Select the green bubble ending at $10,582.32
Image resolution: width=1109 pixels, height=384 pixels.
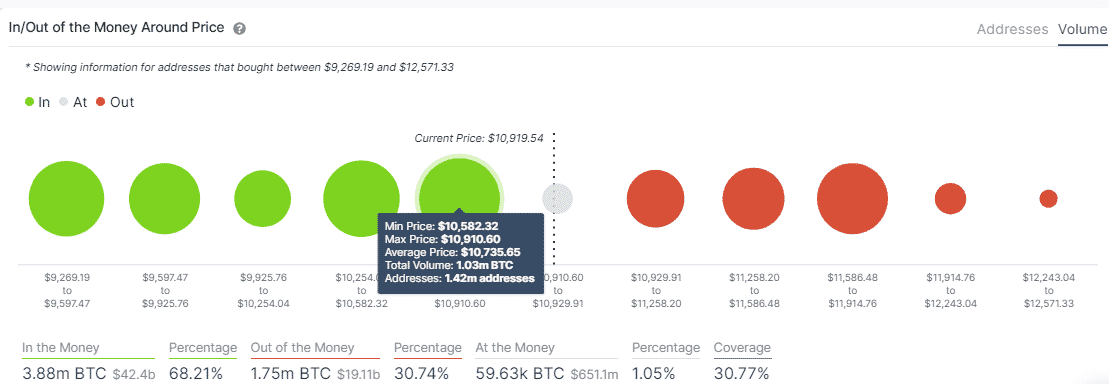[361, 199]
